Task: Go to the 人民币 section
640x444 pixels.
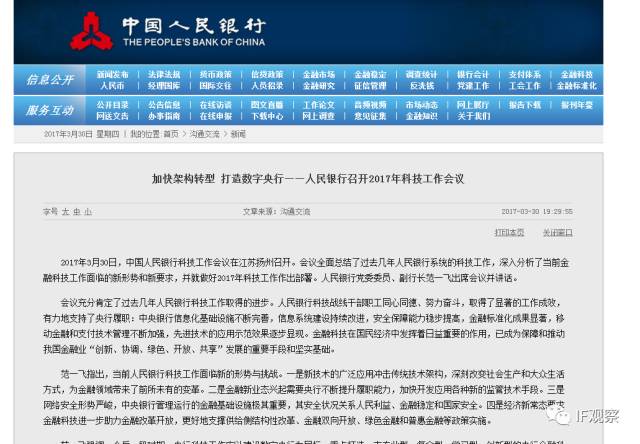Action: pos(112,86)
